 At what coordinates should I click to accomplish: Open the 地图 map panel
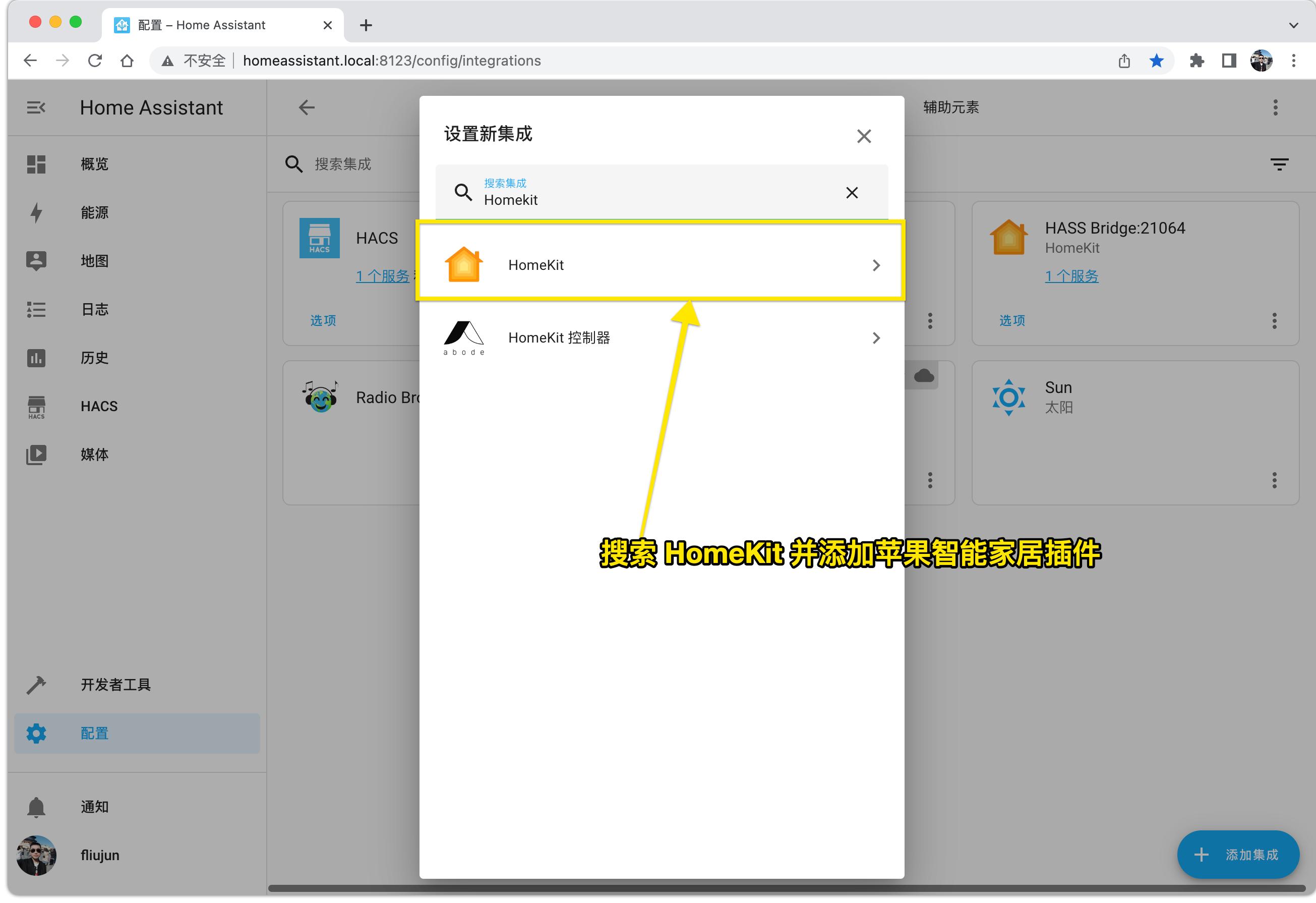pos(94,261)
